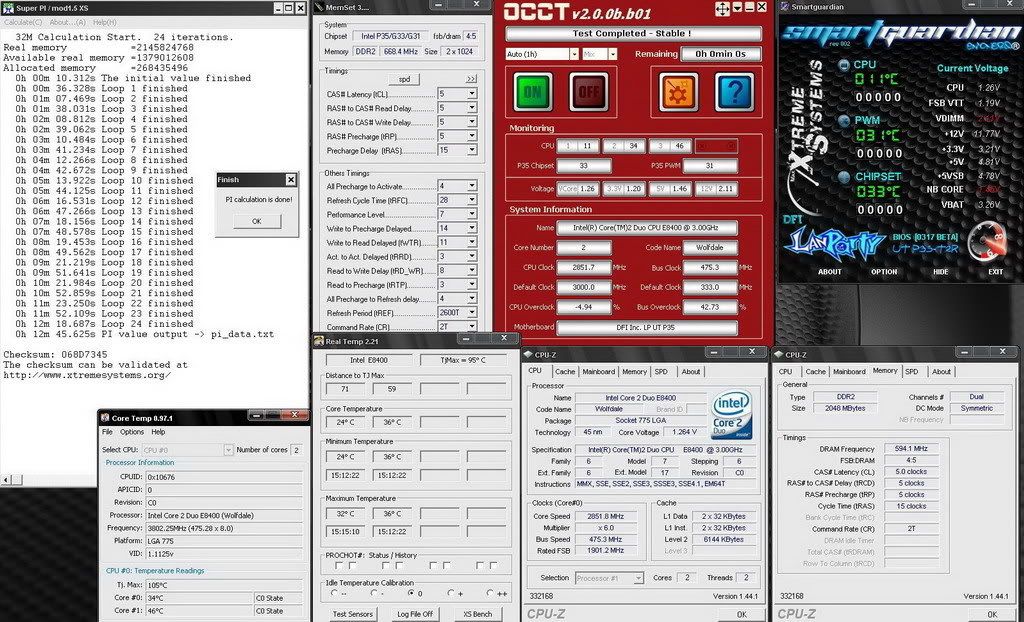This screenshot has width=1024, height=622.
Task: Click the CPU-Z title icon in CPU tab window
Action: 530,354
